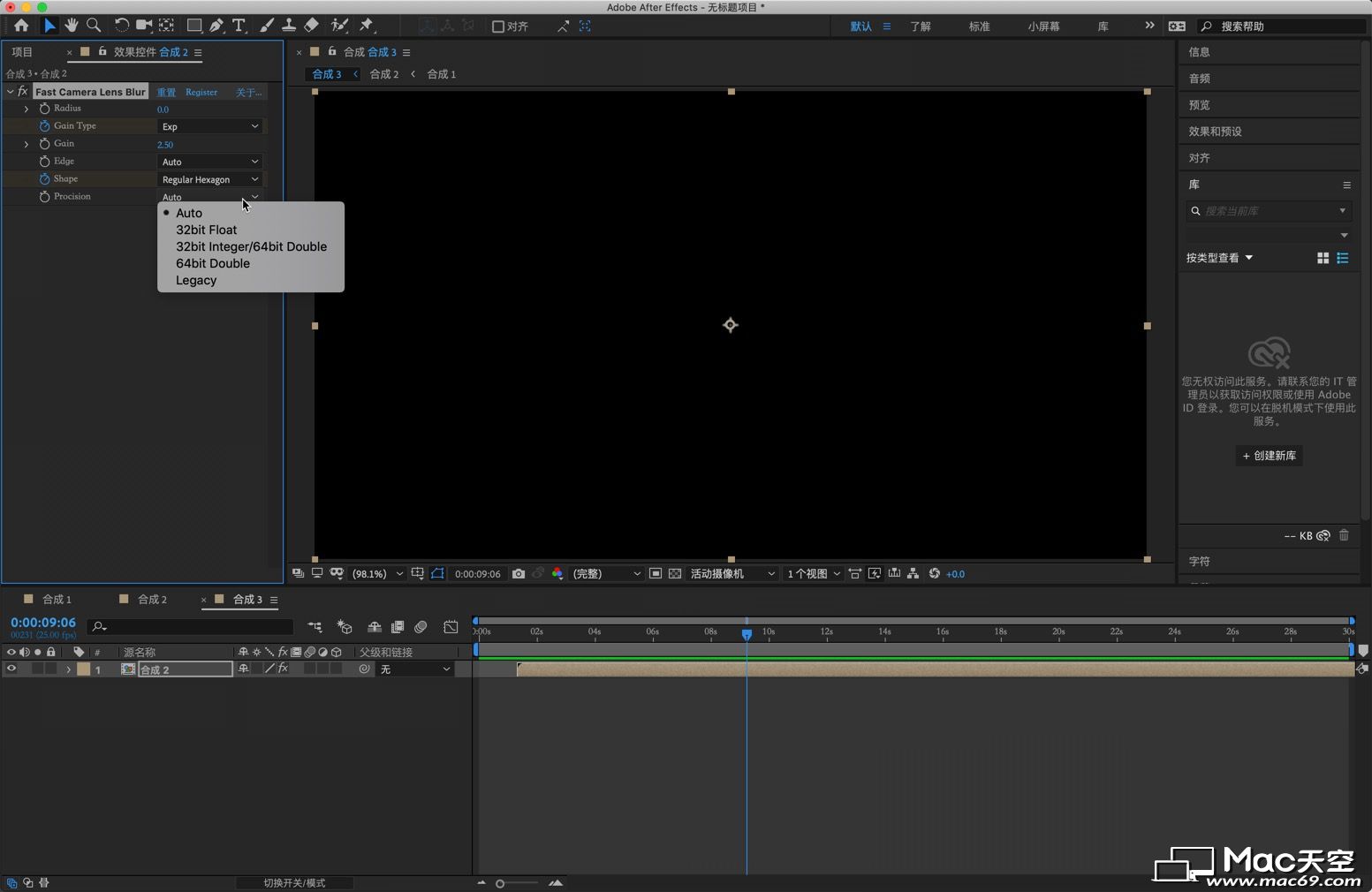Select the Pan Behind anchor point tool
1372x892 pixels.
(166, 26)
